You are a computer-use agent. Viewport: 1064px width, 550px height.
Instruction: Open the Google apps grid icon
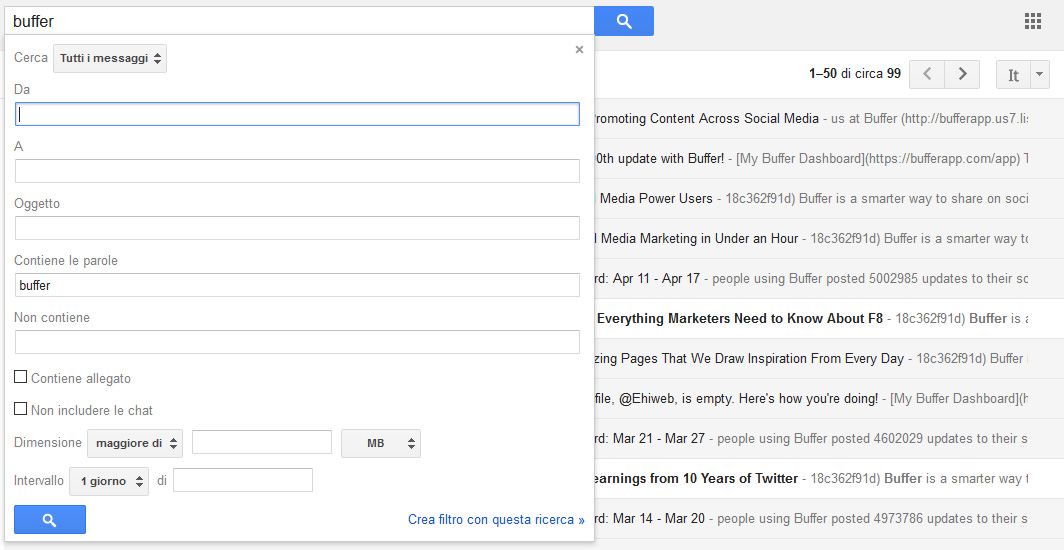click(x=1032, y=21)
